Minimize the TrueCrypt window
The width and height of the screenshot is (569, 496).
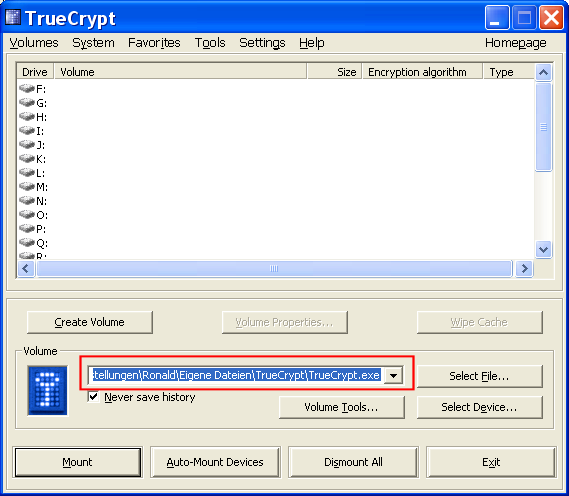pos(497,17)
